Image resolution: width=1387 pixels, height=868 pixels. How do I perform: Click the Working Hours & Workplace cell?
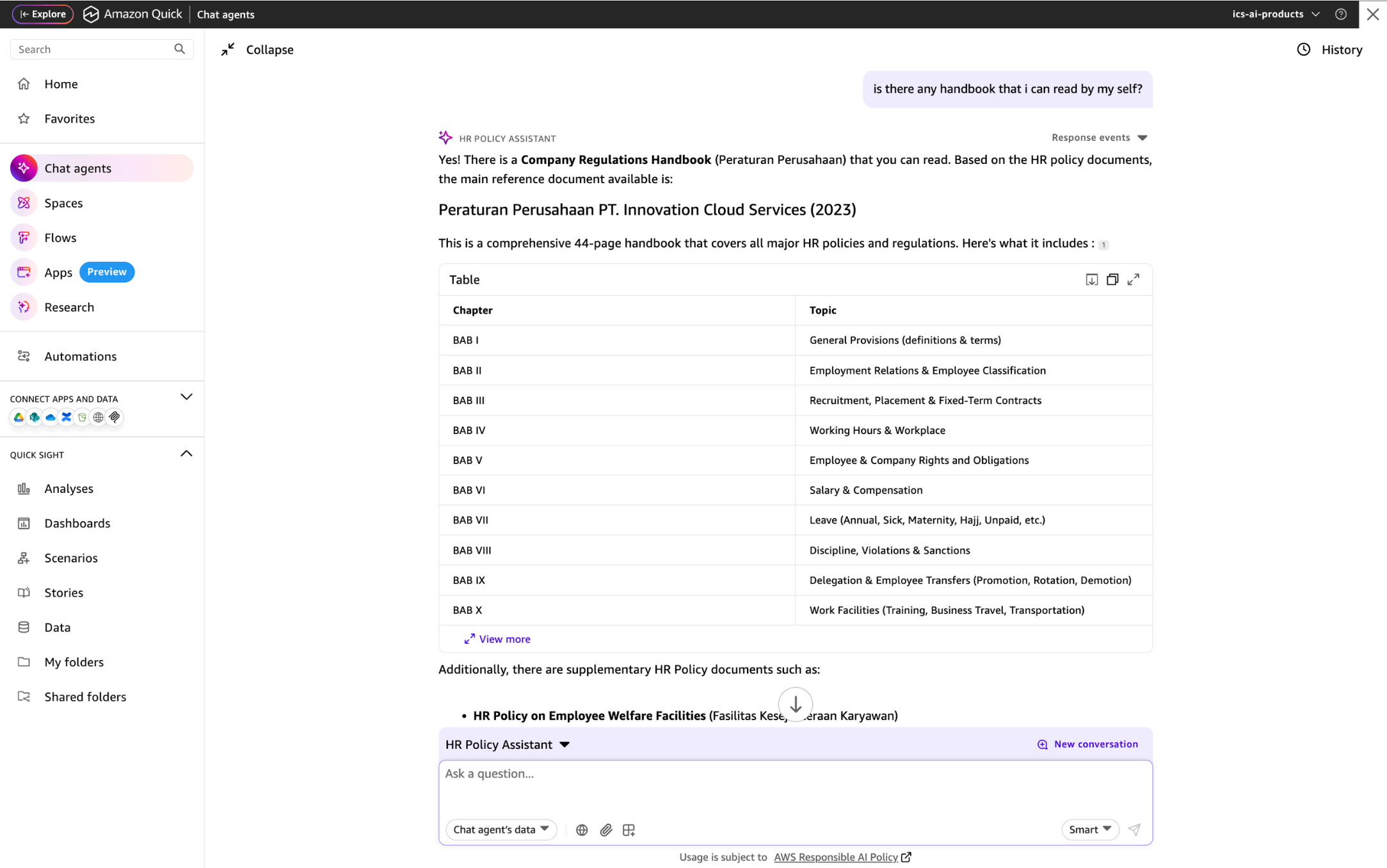coord(974,430)
